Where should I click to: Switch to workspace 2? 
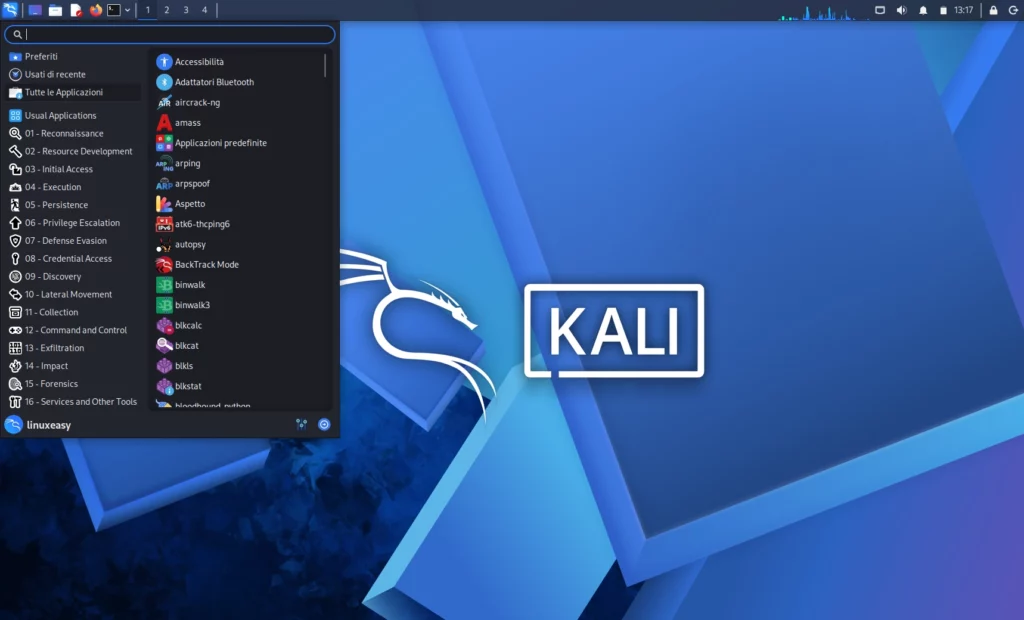pos(167,10)
